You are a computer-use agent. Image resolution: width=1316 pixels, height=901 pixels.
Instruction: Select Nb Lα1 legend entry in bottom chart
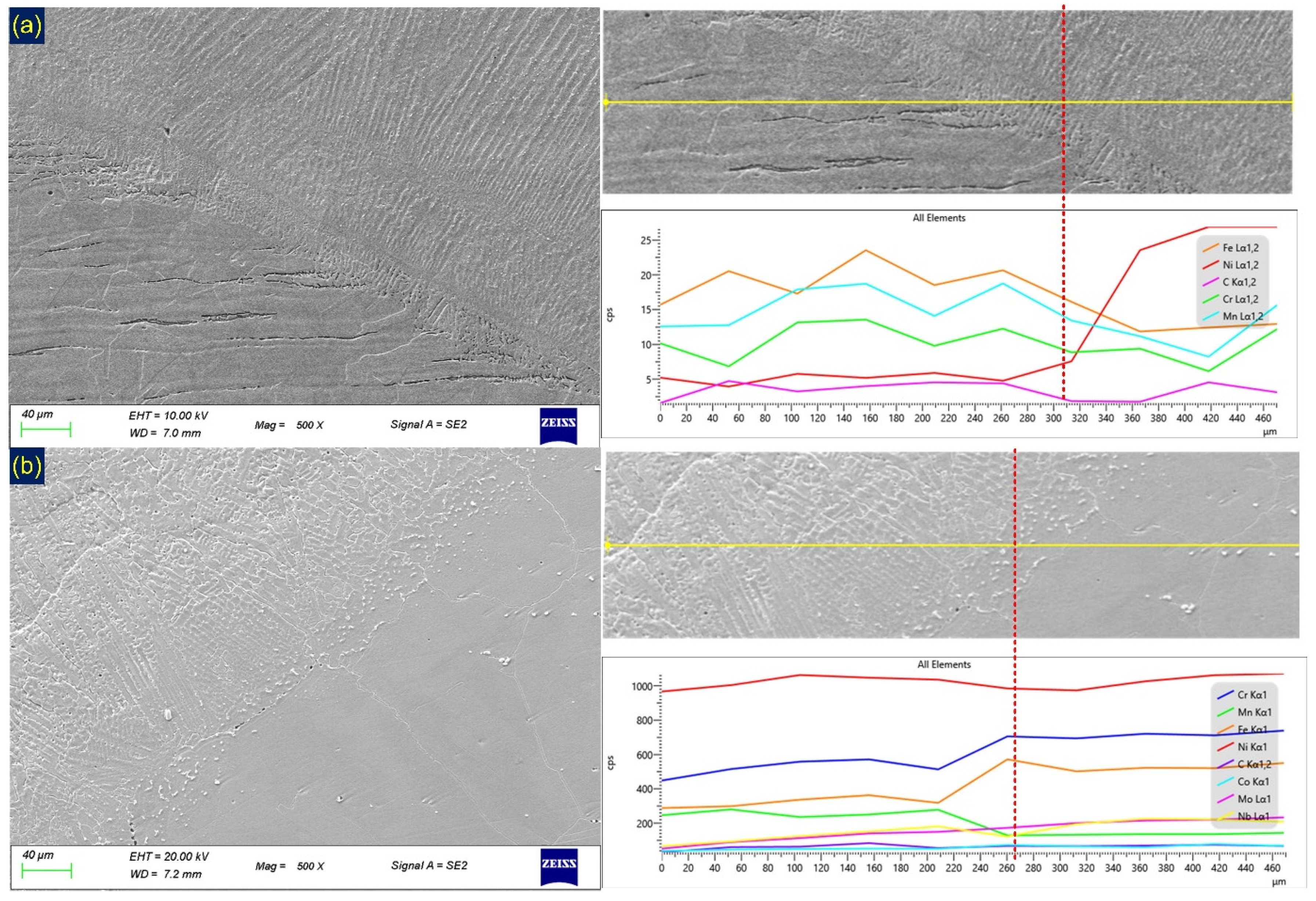coord(1253,816)
